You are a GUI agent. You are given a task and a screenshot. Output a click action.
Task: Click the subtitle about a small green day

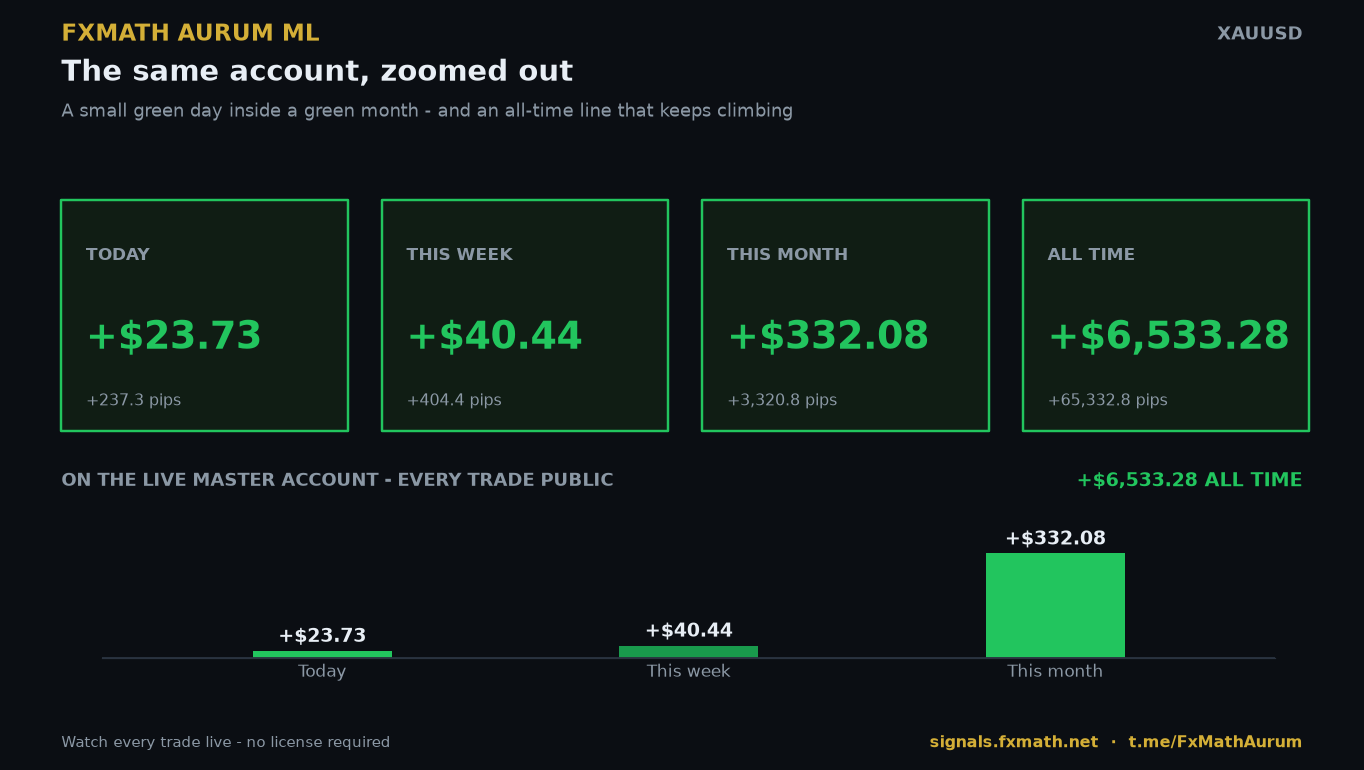pyautogui.click(x=427, y=111)
